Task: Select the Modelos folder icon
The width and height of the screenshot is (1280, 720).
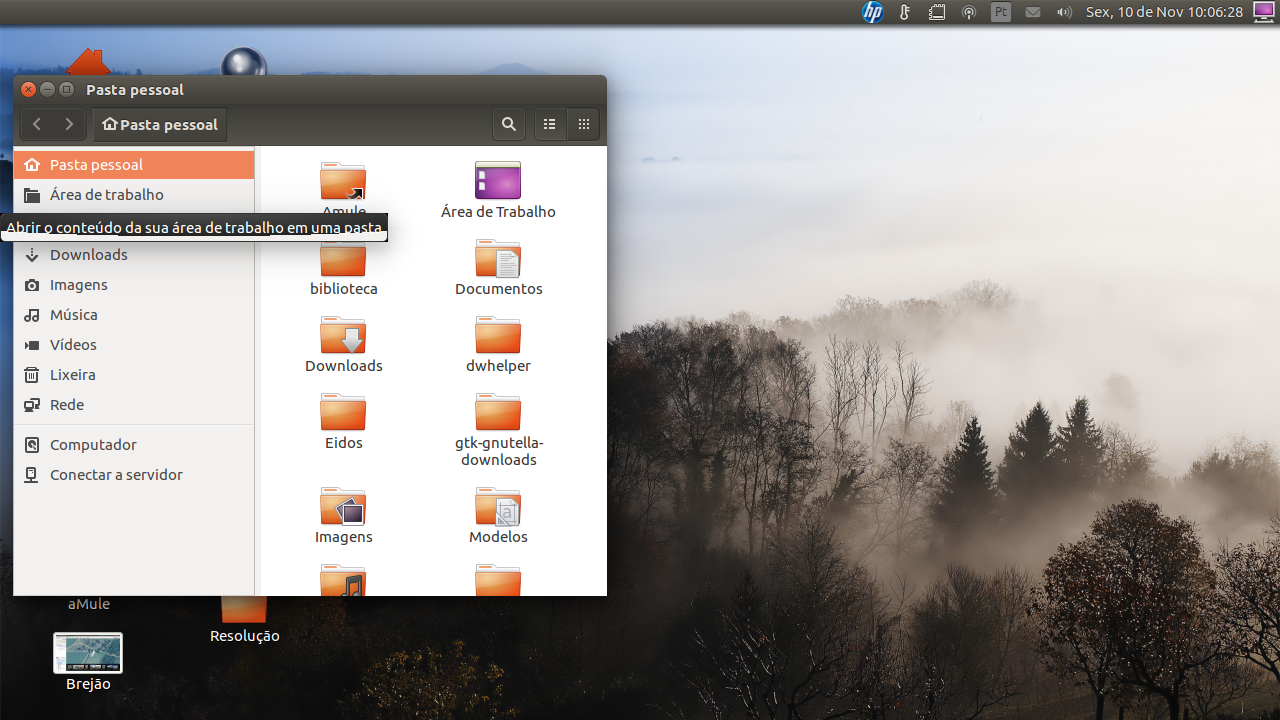Action: coord(498,507)
